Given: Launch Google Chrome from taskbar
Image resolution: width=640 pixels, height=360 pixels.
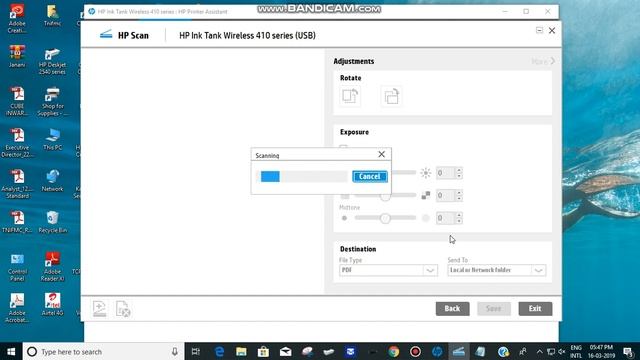Looking at the screenshot, I should (394, 351).
